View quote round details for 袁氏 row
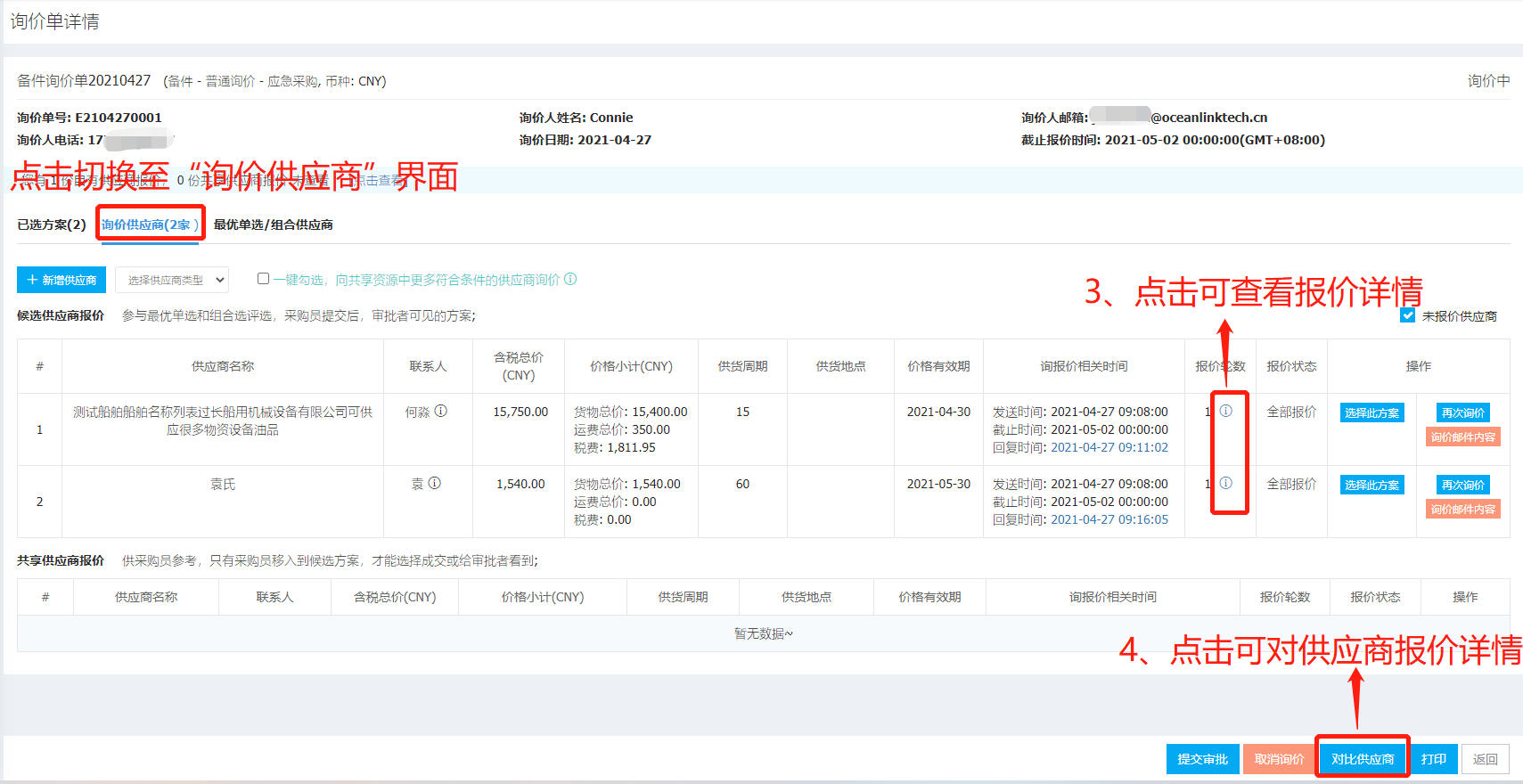1523x784 pixels. coord(1226,484)
